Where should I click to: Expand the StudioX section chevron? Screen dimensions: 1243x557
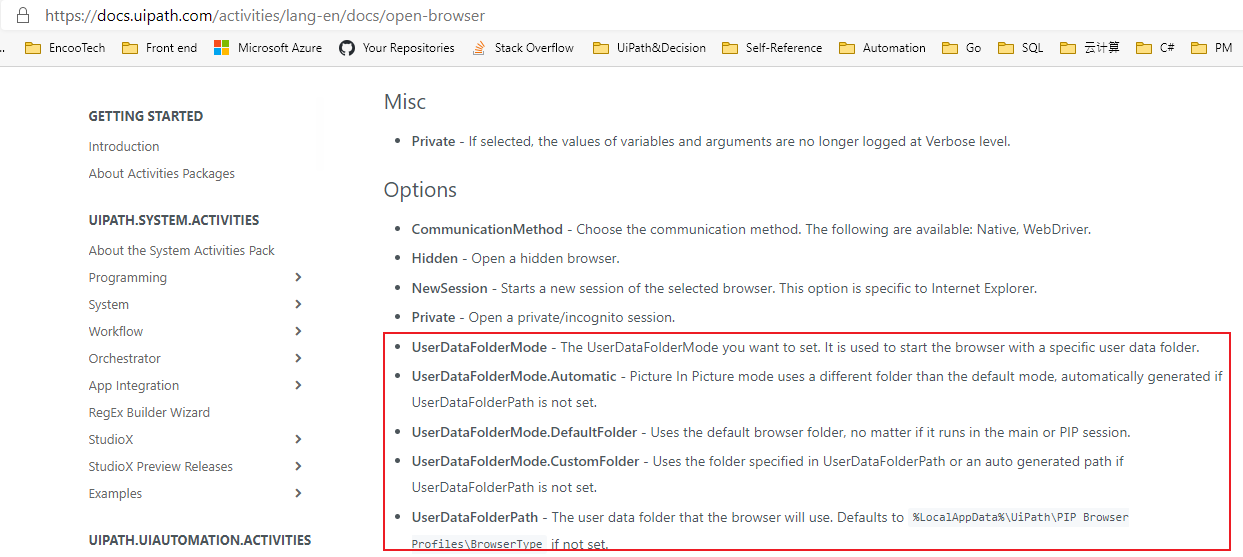coord(298,439)
